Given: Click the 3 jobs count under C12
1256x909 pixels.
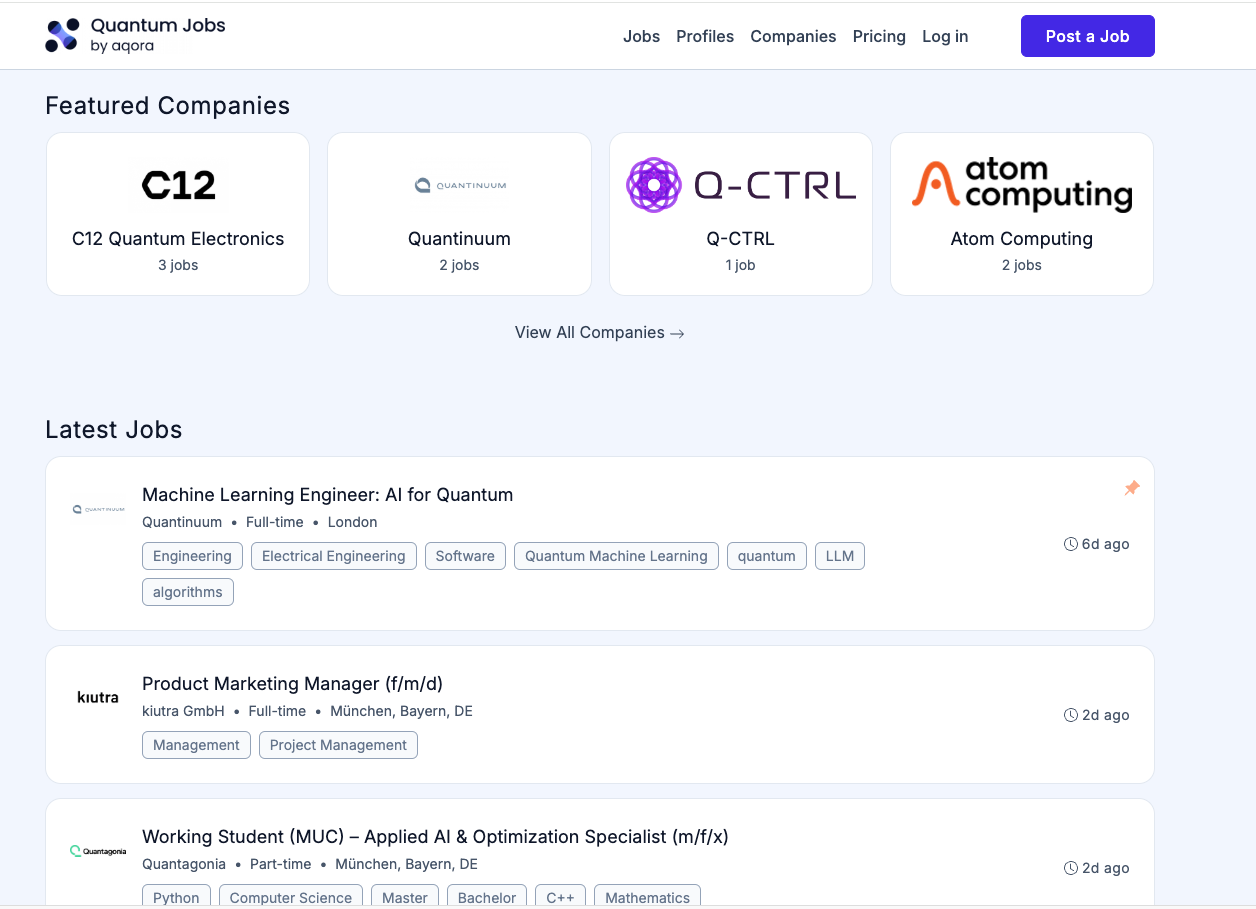Looking at the screenshot, I should [x=178, y=265].
